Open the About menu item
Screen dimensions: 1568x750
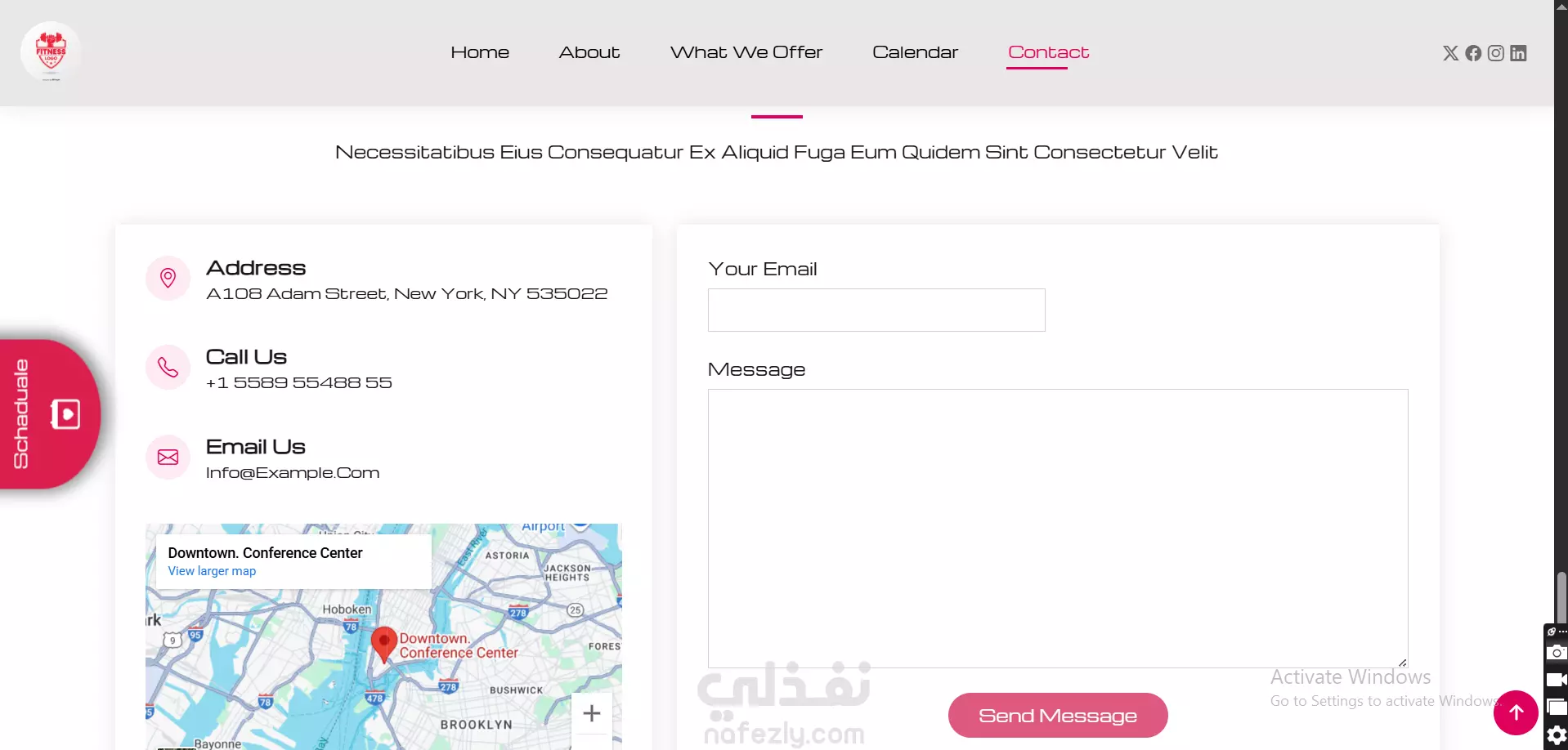589,52
